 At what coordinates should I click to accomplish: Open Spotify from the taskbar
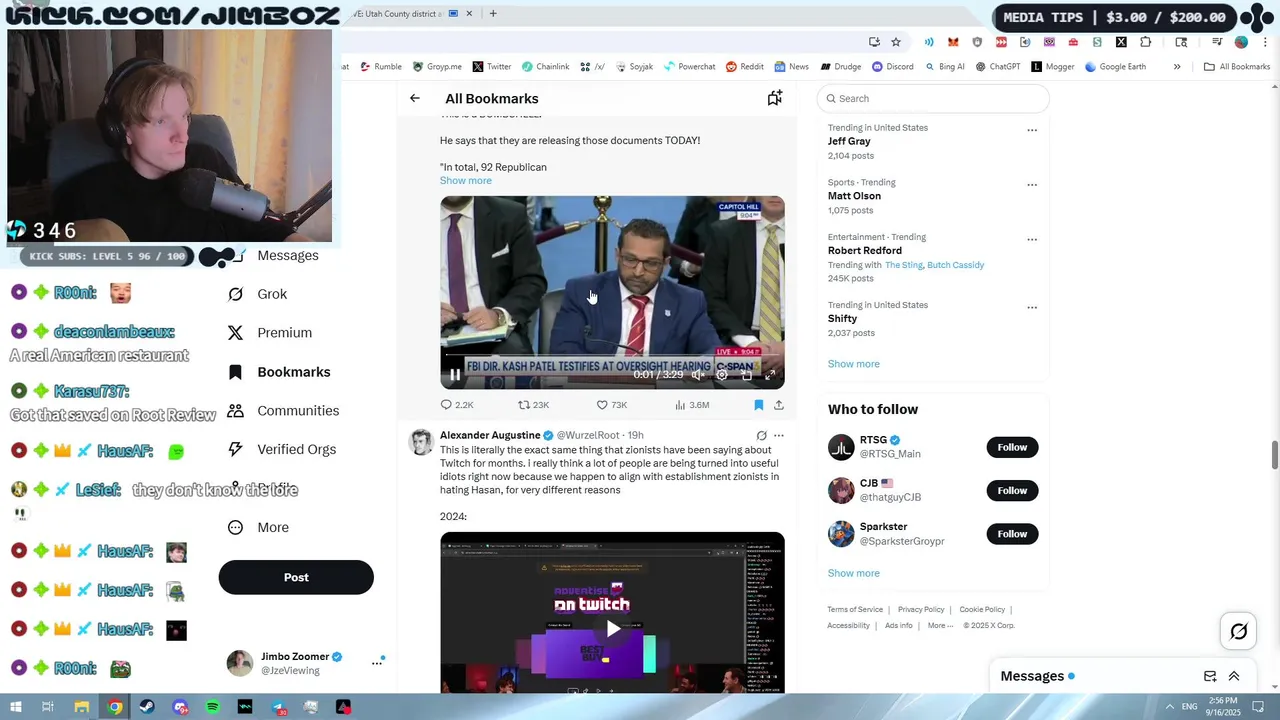pyautogui.click(x=213, y=707)
